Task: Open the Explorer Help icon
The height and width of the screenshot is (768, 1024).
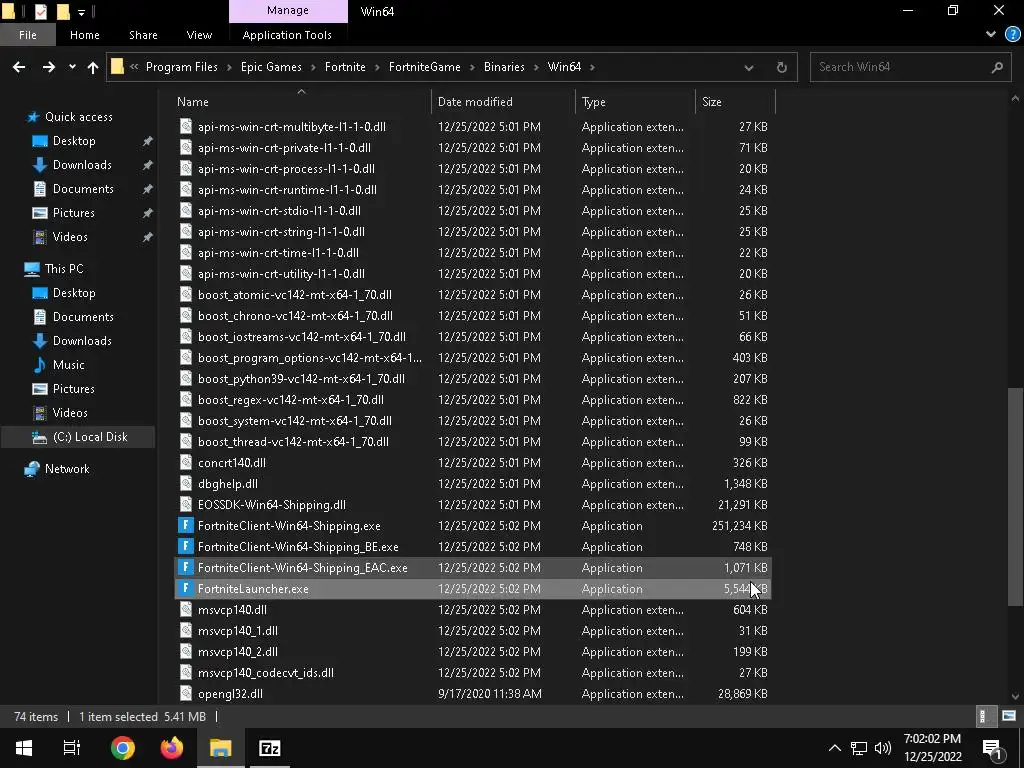Action: [x=1012, y=34]
